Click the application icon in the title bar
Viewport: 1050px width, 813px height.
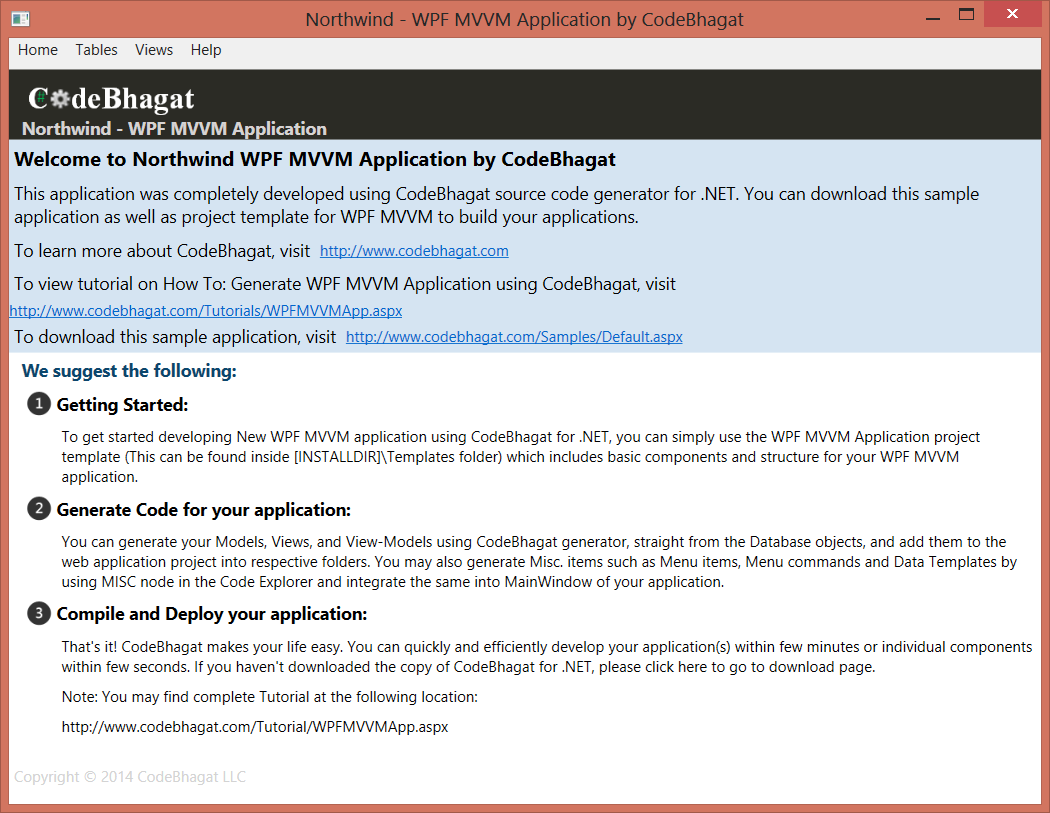click(20, 19)
